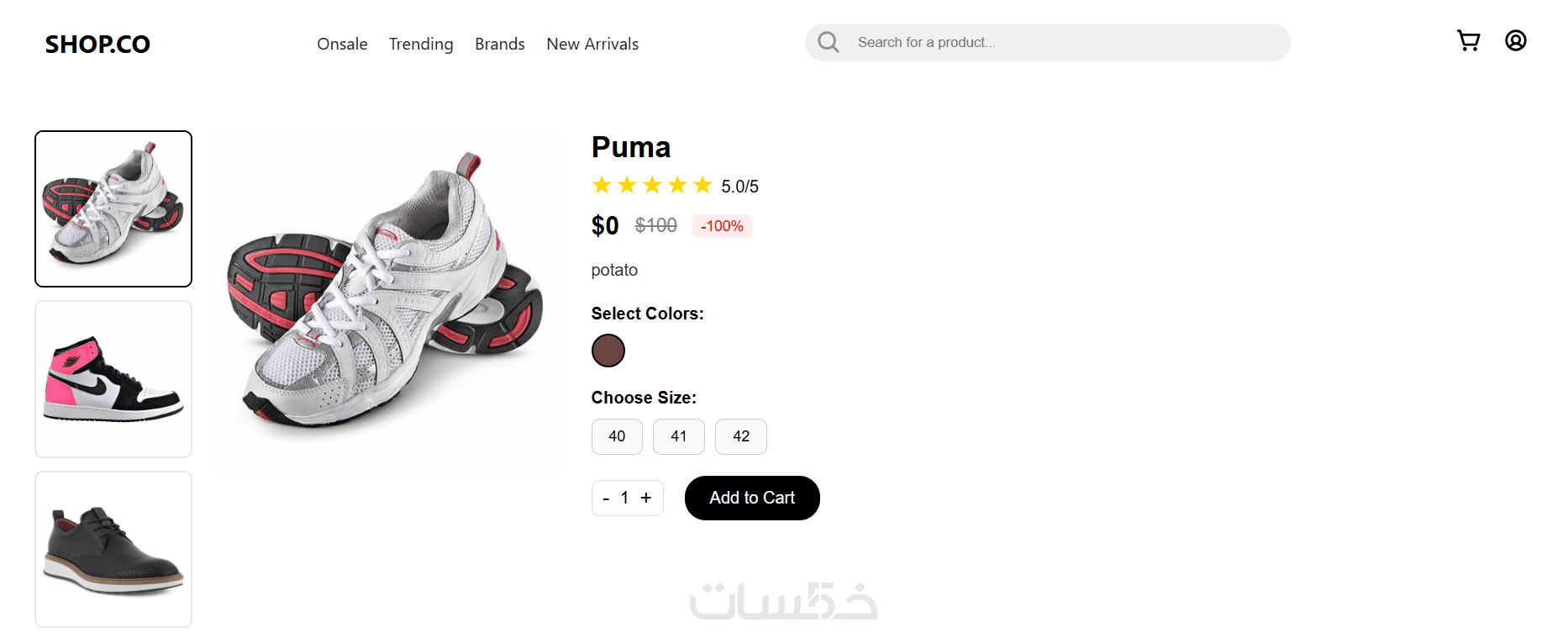Go to Trending section
Screen dimensions: 1568x633
tap(421, 44)
